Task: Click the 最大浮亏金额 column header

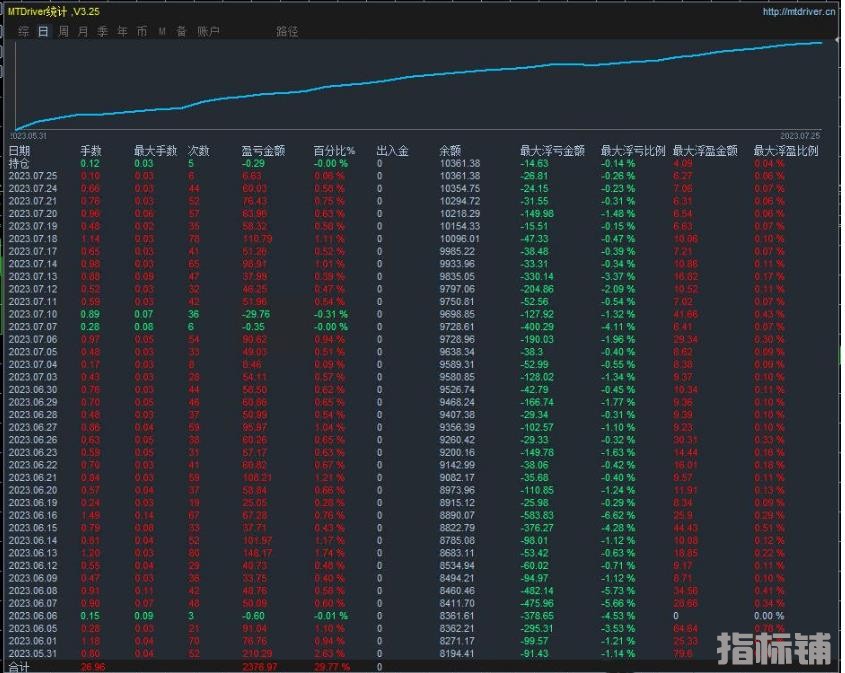Action: tap(552, 151)
